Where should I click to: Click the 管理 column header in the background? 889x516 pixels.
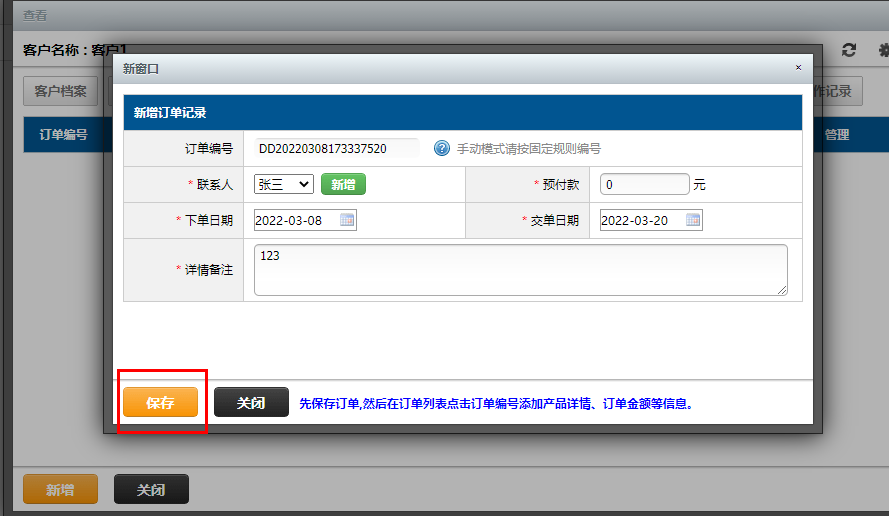(837, 135)
